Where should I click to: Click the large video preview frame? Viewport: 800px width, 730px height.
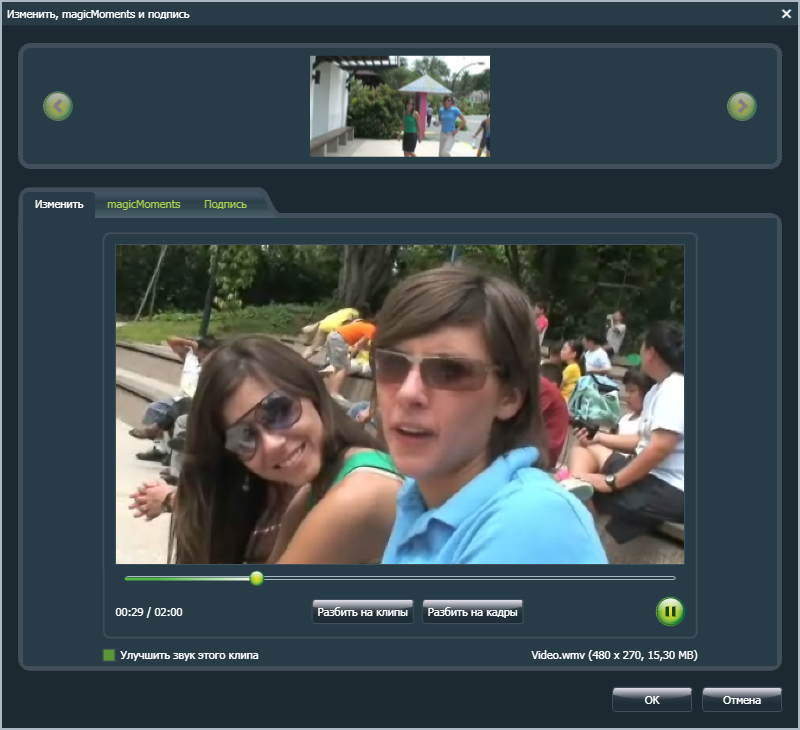point(399,404)
